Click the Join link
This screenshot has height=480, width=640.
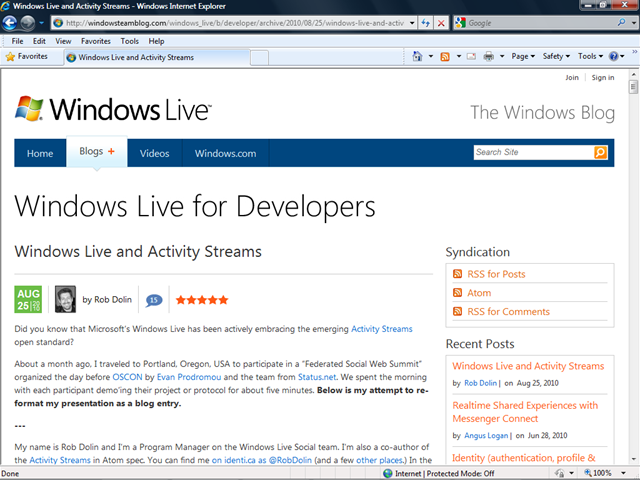[x=572, y=78]
